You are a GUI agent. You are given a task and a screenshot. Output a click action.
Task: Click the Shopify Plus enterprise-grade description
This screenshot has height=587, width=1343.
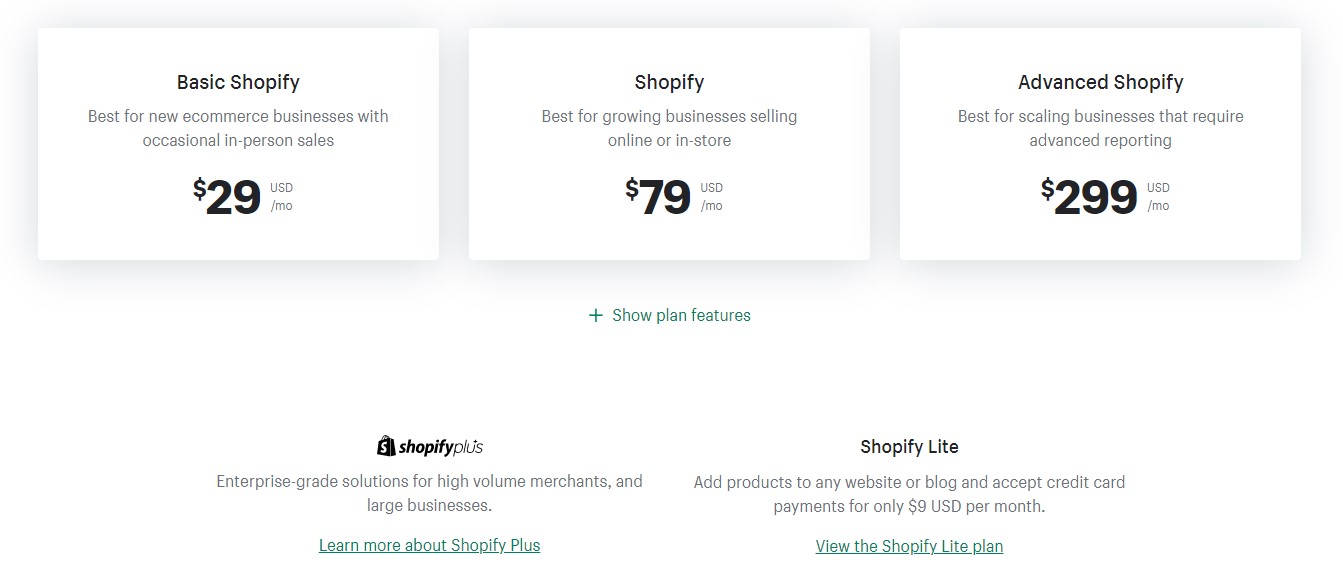429,493
